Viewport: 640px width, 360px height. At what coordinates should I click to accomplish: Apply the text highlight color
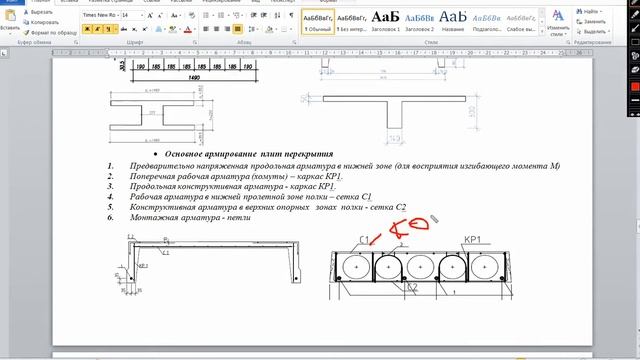pos(172,29)
